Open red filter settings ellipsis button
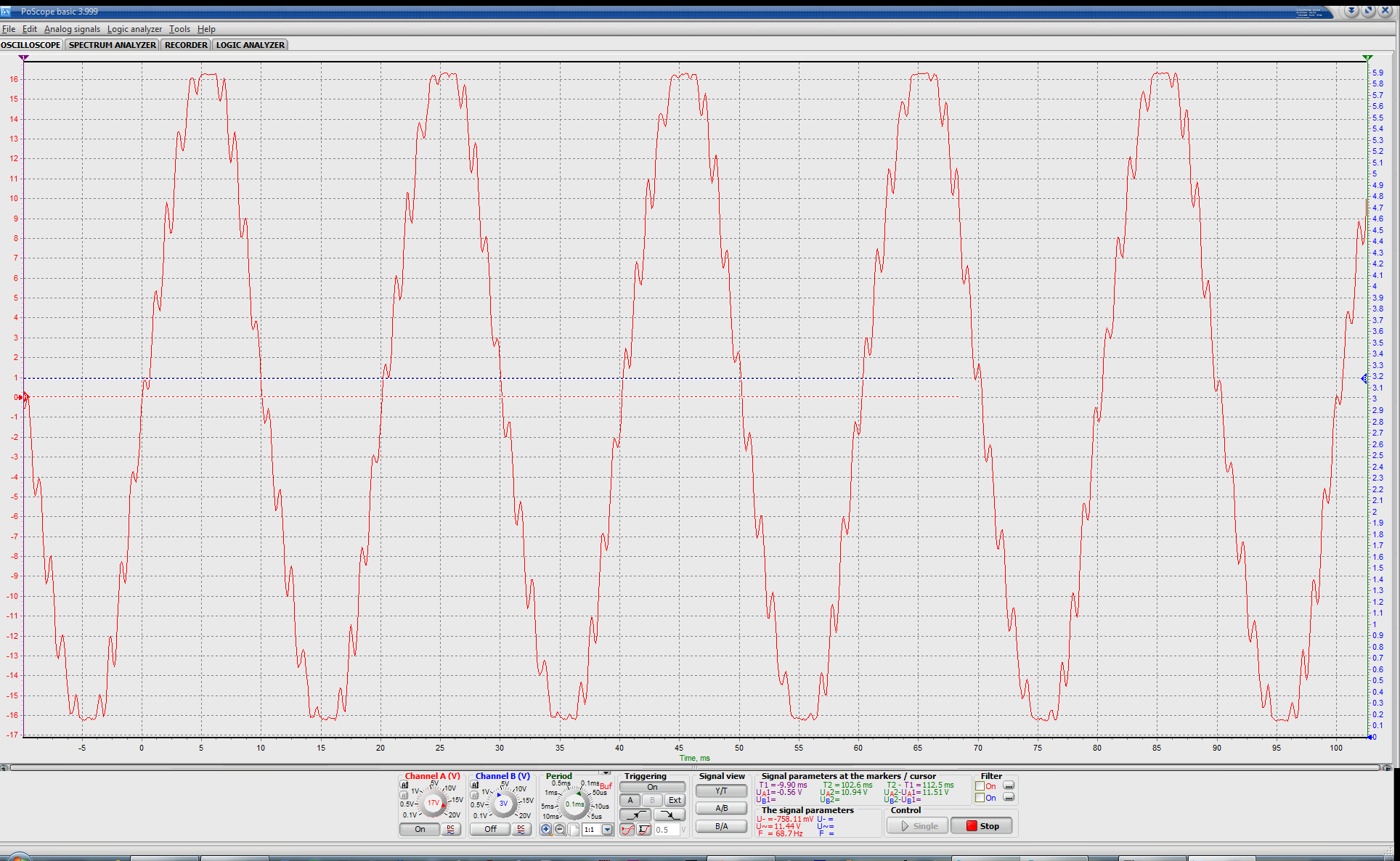The width and height of the screenshot is (1400, 861). point(1009,785)
